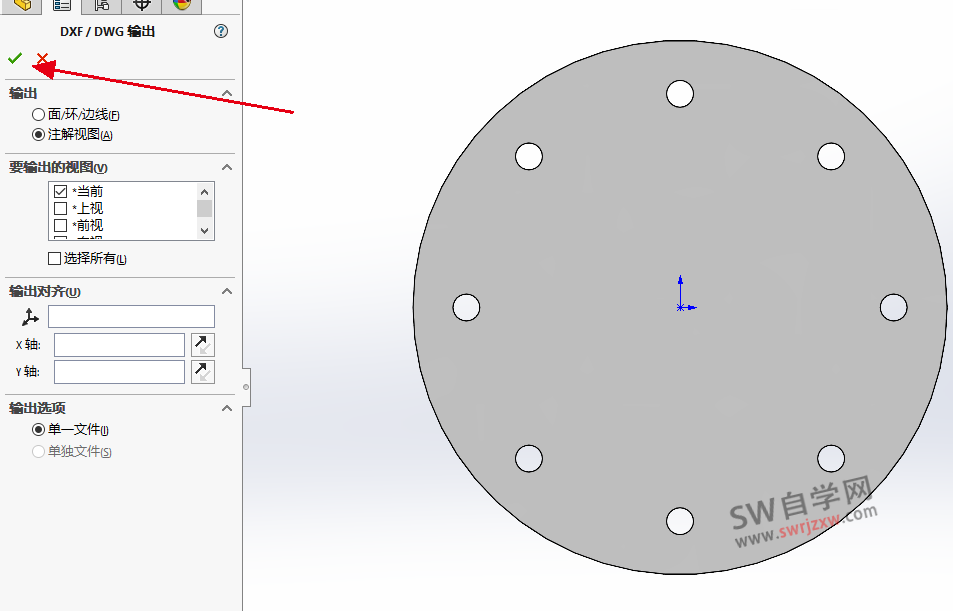Open the display settings colorful globe icon tab
This screenshot has height=611, width=953.
point(183,7)
